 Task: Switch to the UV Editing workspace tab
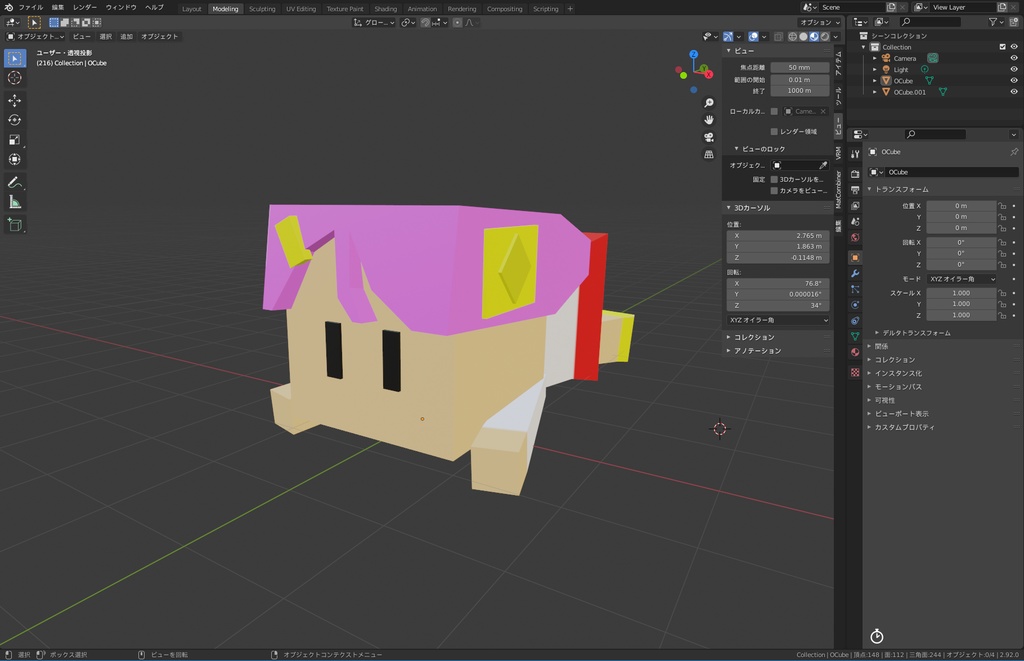(x=300, y=8)
